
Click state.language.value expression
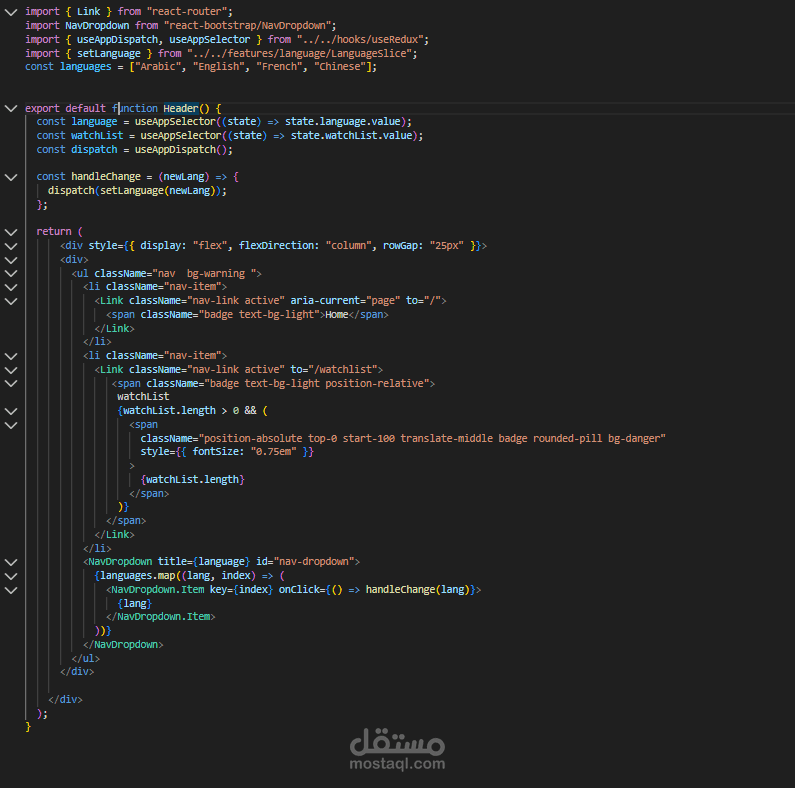[x=342, y=122]
